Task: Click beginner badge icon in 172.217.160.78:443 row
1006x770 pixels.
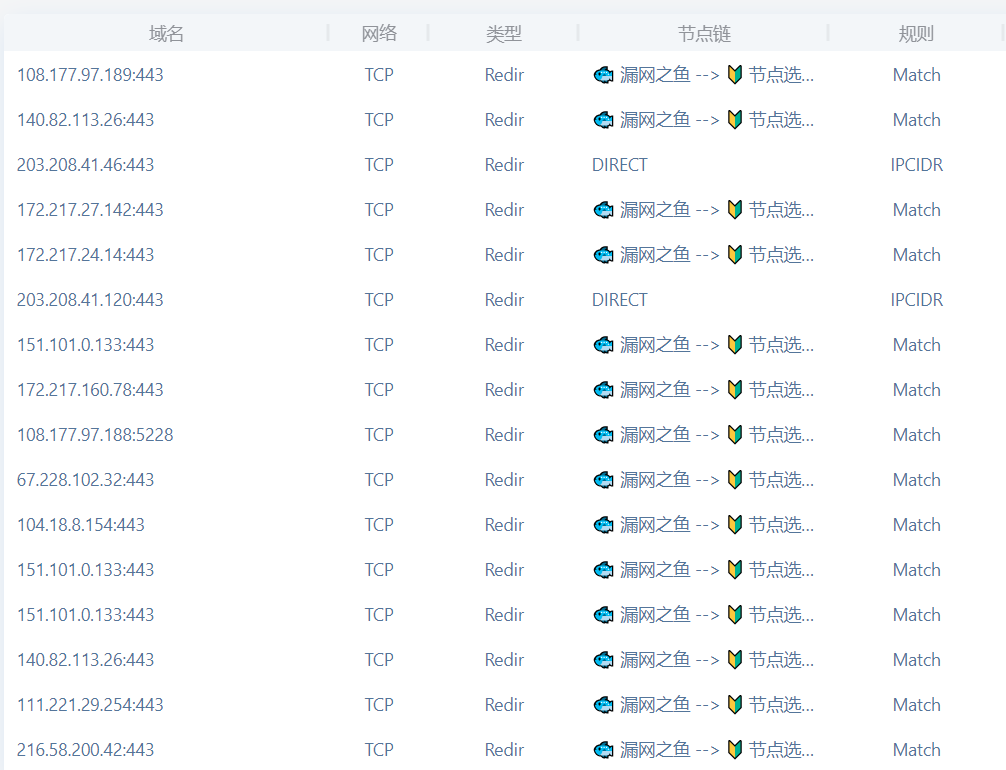Action: 735,389
